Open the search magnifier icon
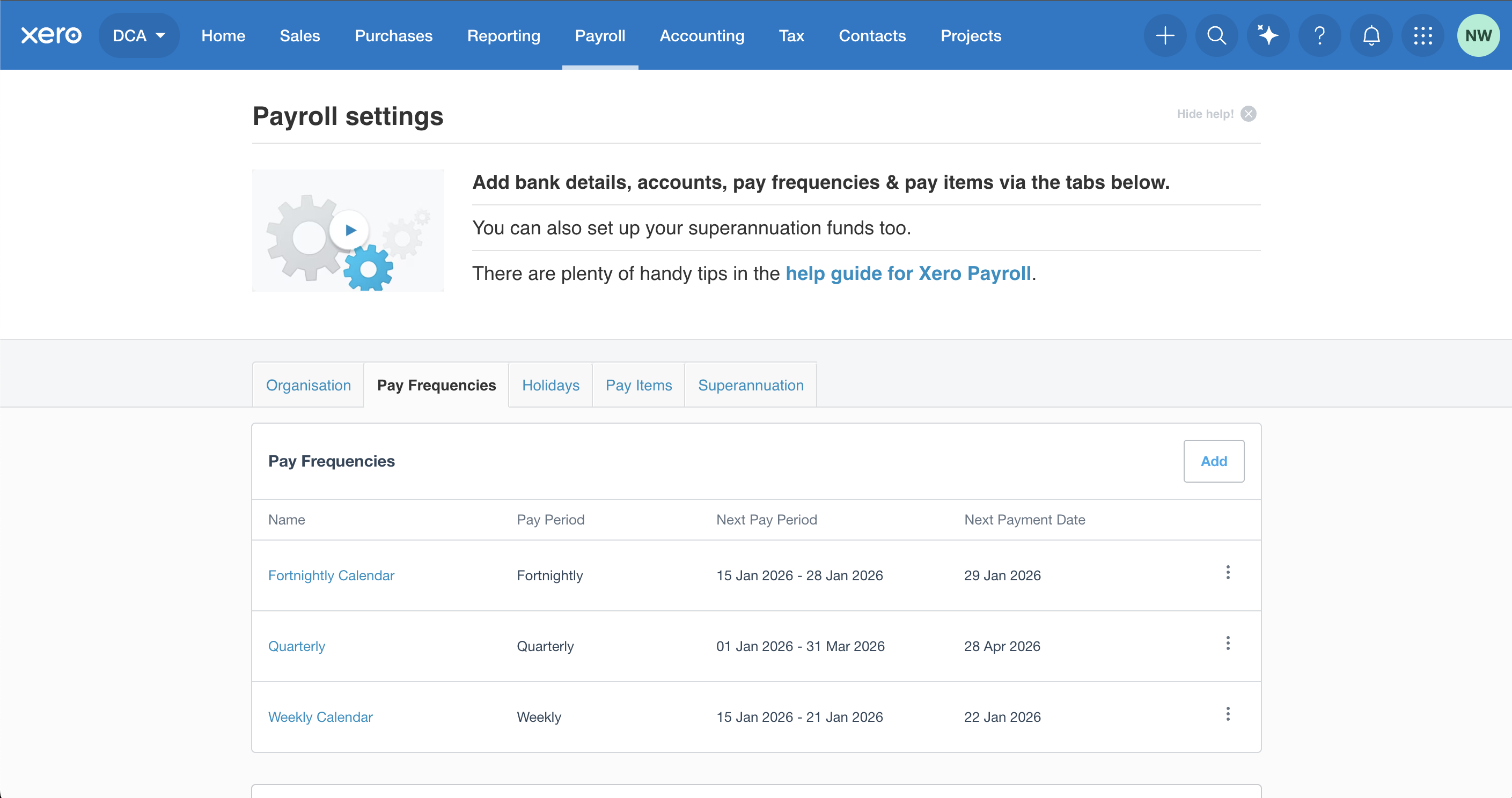 click(1216, 35)
